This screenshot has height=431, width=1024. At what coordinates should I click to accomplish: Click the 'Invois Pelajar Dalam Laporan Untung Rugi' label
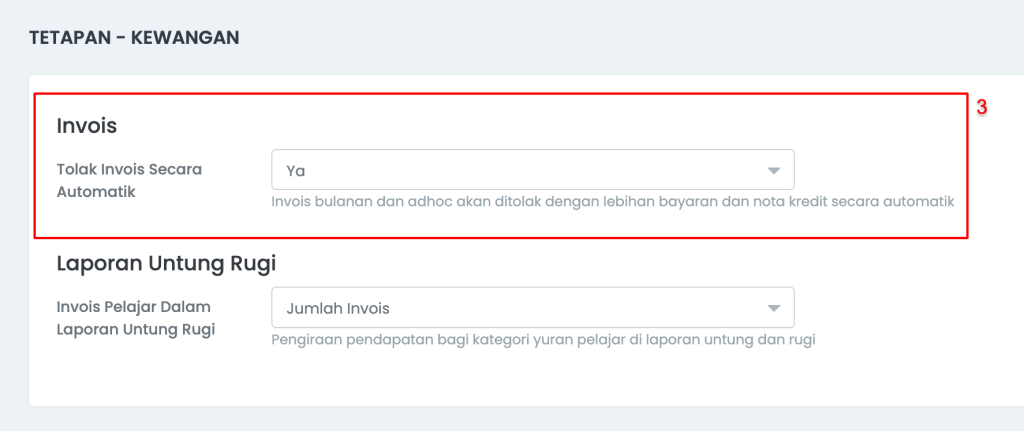[136, 318]
